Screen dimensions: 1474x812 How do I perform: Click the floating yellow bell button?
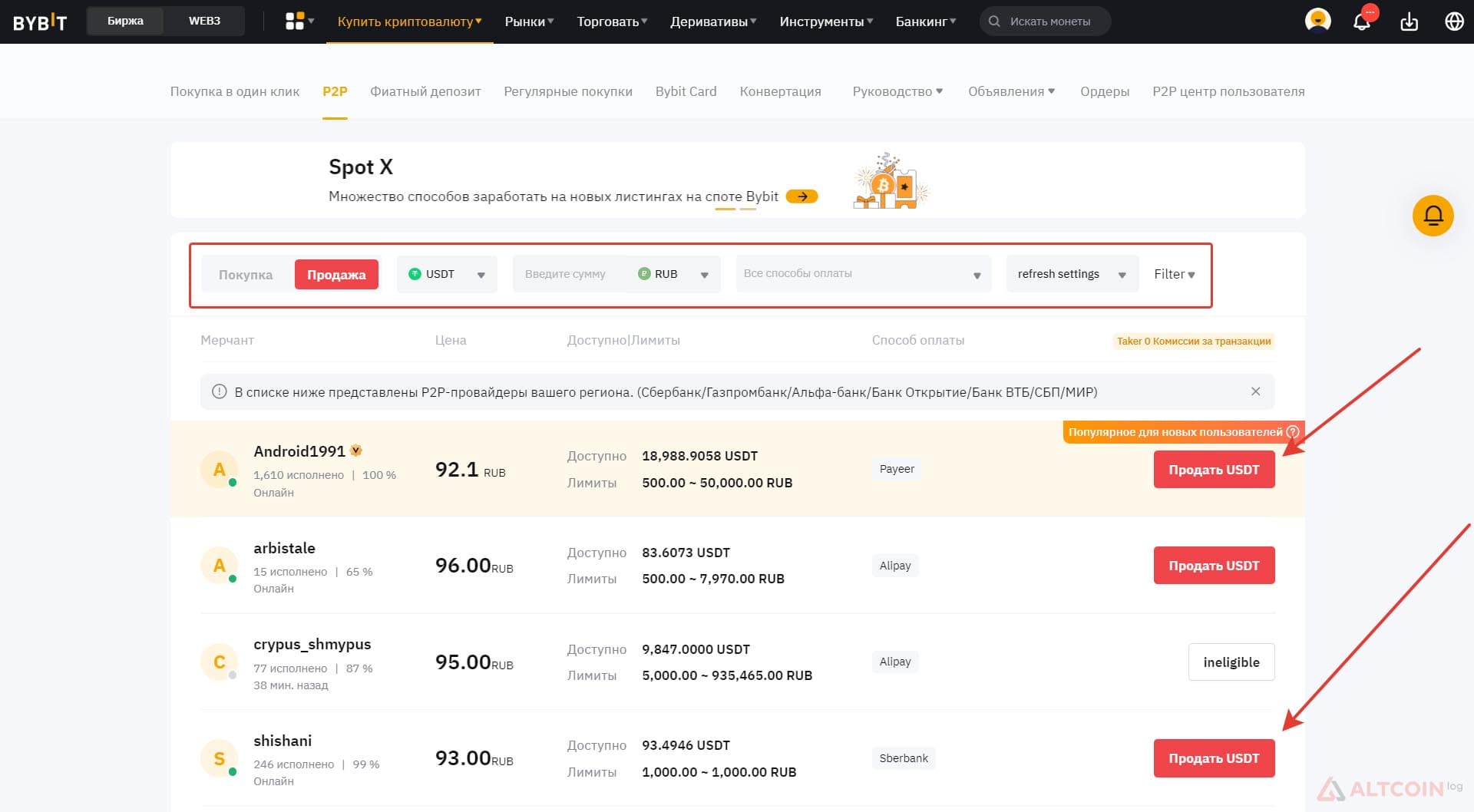[1433, 216]
